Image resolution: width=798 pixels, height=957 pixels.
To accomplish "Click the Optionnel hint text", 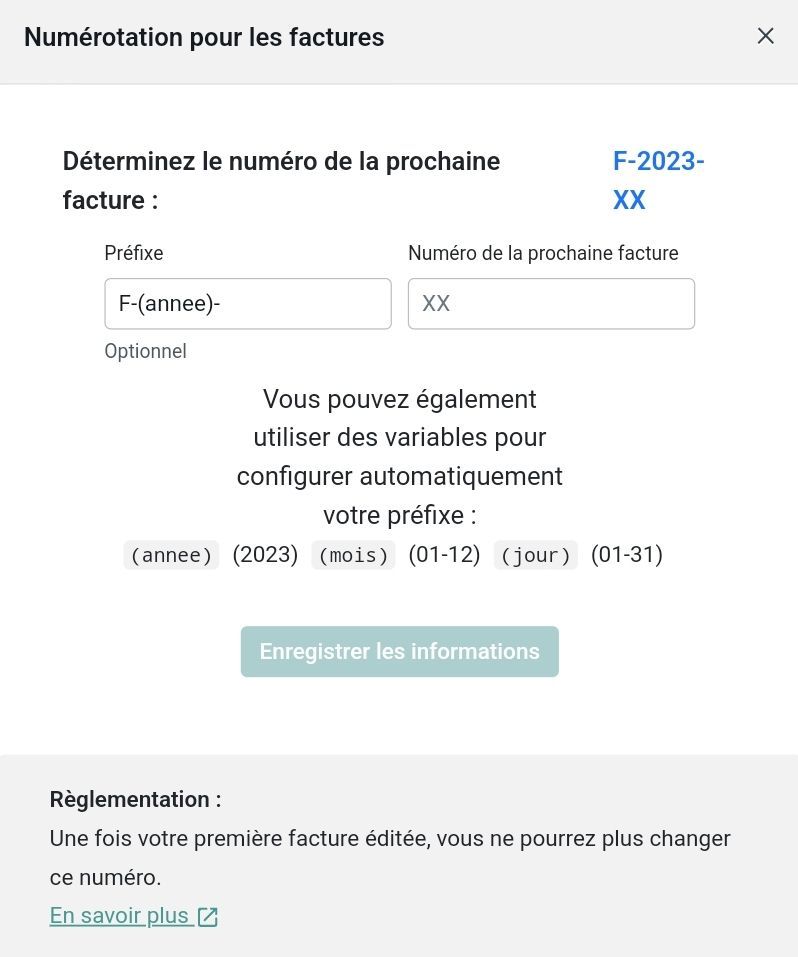I will [x=145, y=351].
